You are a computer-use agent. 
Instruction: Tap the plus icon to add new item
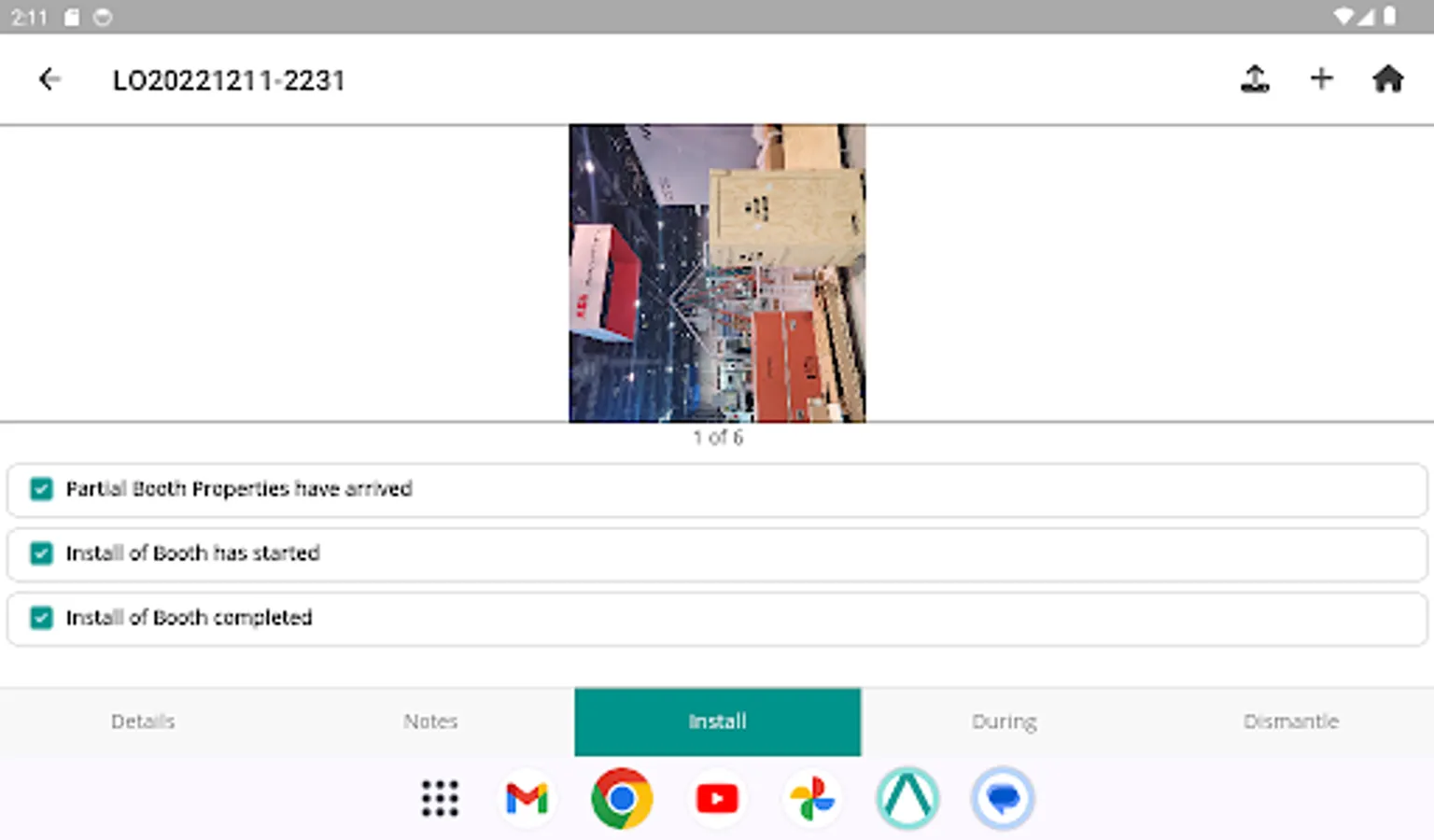pos(1322,79)
